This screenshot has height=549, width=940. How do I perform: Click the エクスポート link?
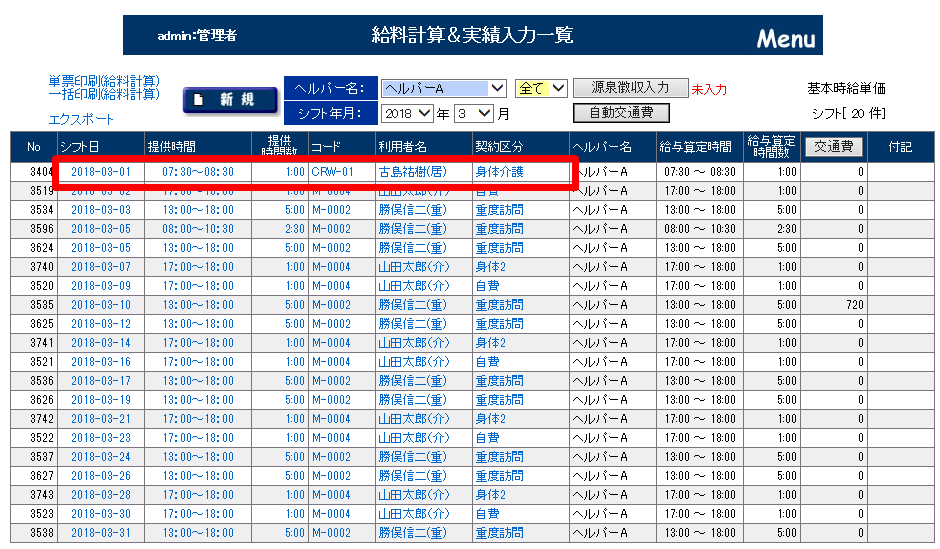click(81, 119)
